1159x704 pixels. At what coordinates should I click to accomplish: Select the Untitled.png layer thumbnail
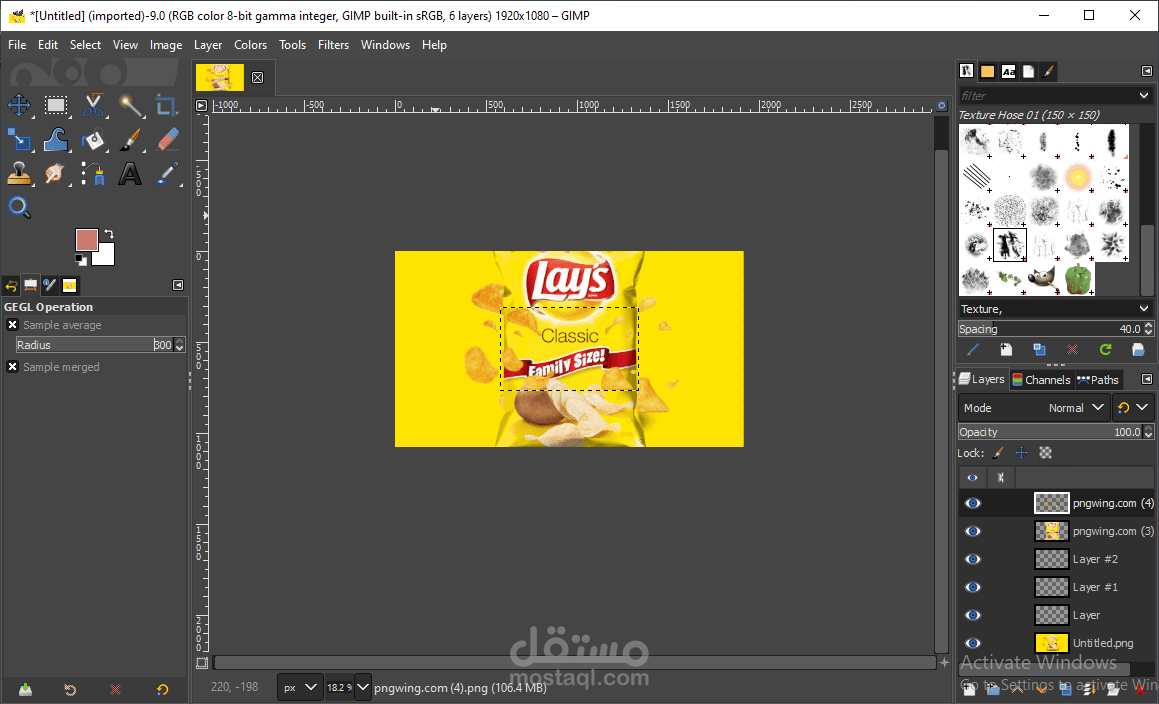(1051, 643)
